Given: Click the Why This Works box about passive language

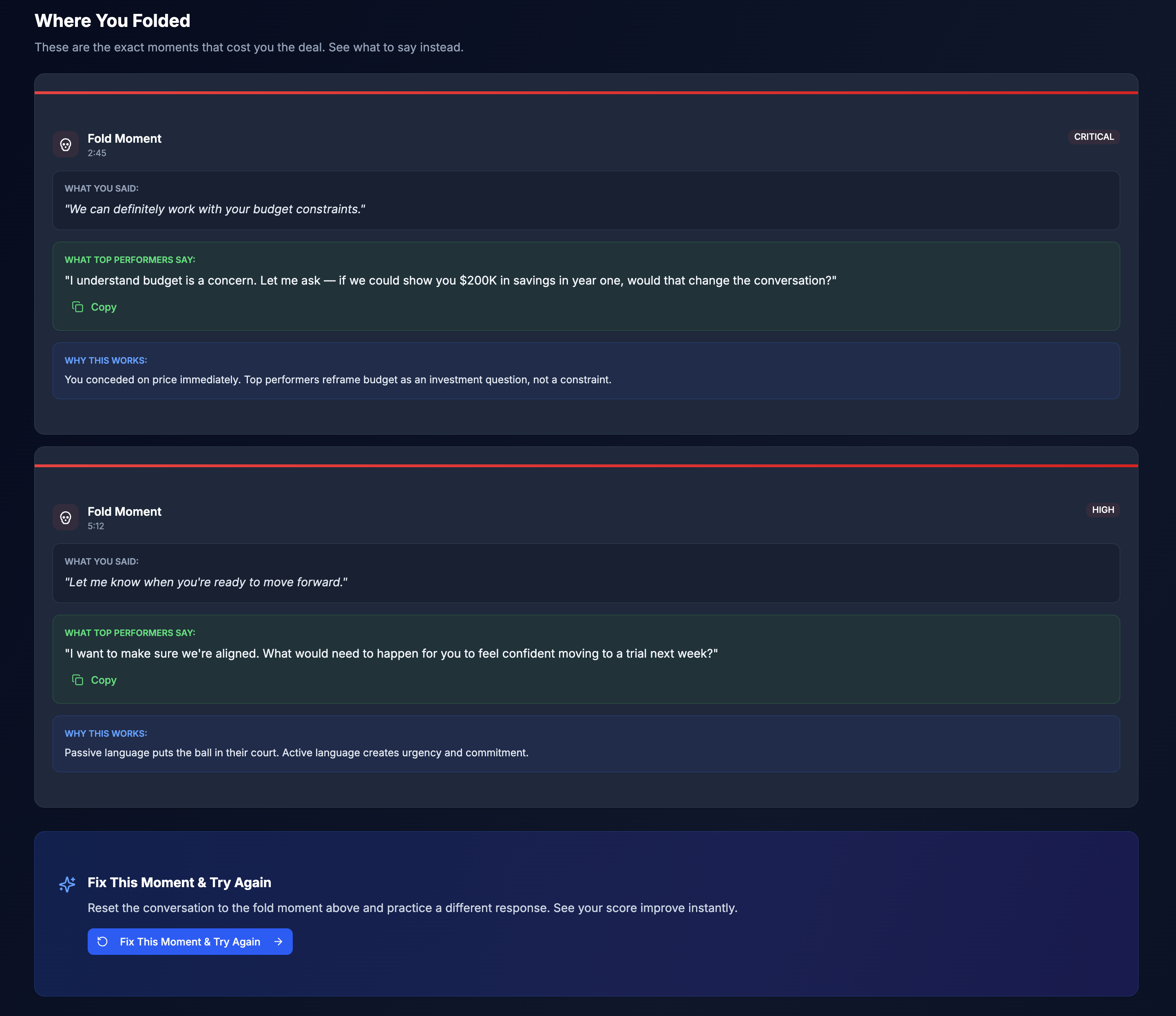Looking at the screenshot, I should click(x=586, y=744).
